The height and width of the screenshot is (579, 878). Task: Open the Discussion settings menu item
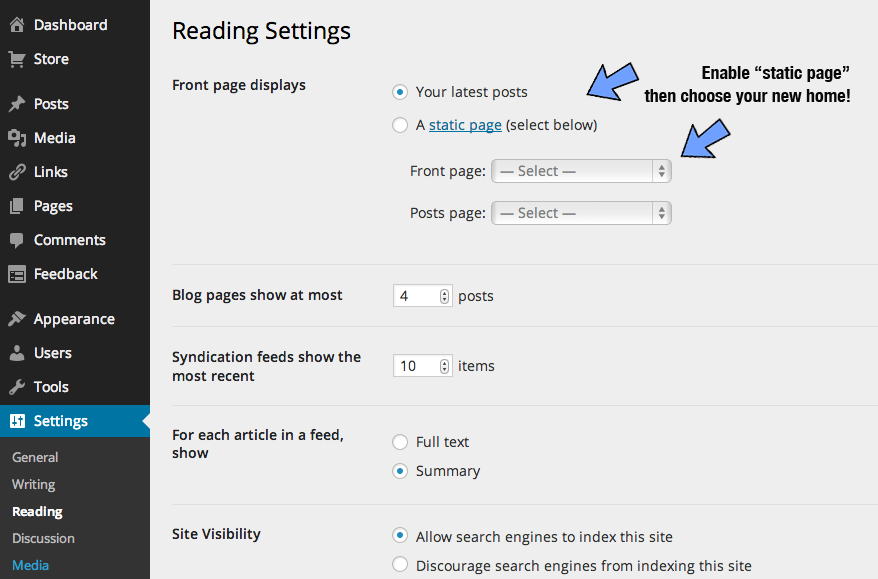coord(42,538)
